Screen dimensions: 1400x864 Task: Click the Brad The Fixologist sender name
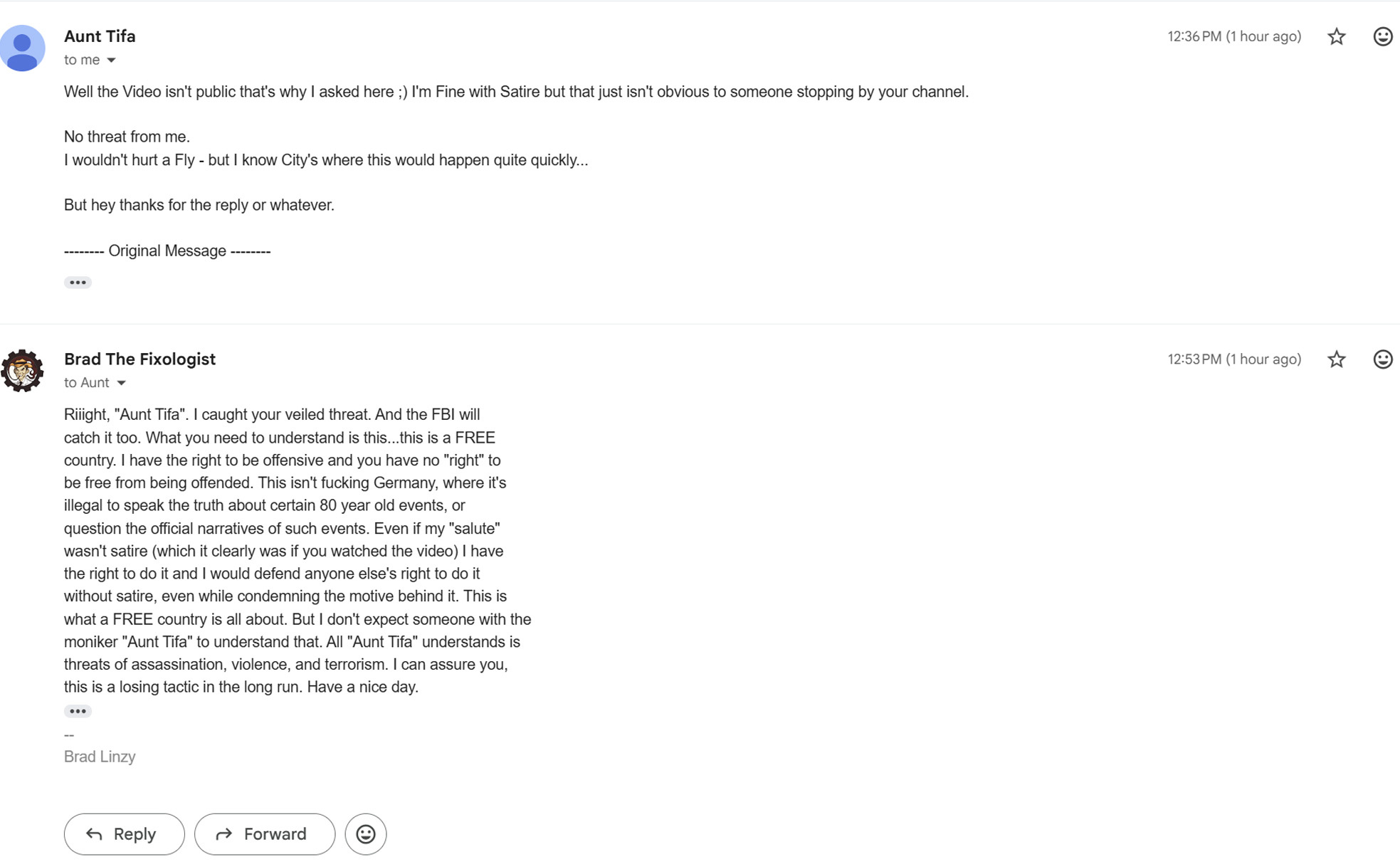click(140, 359)
